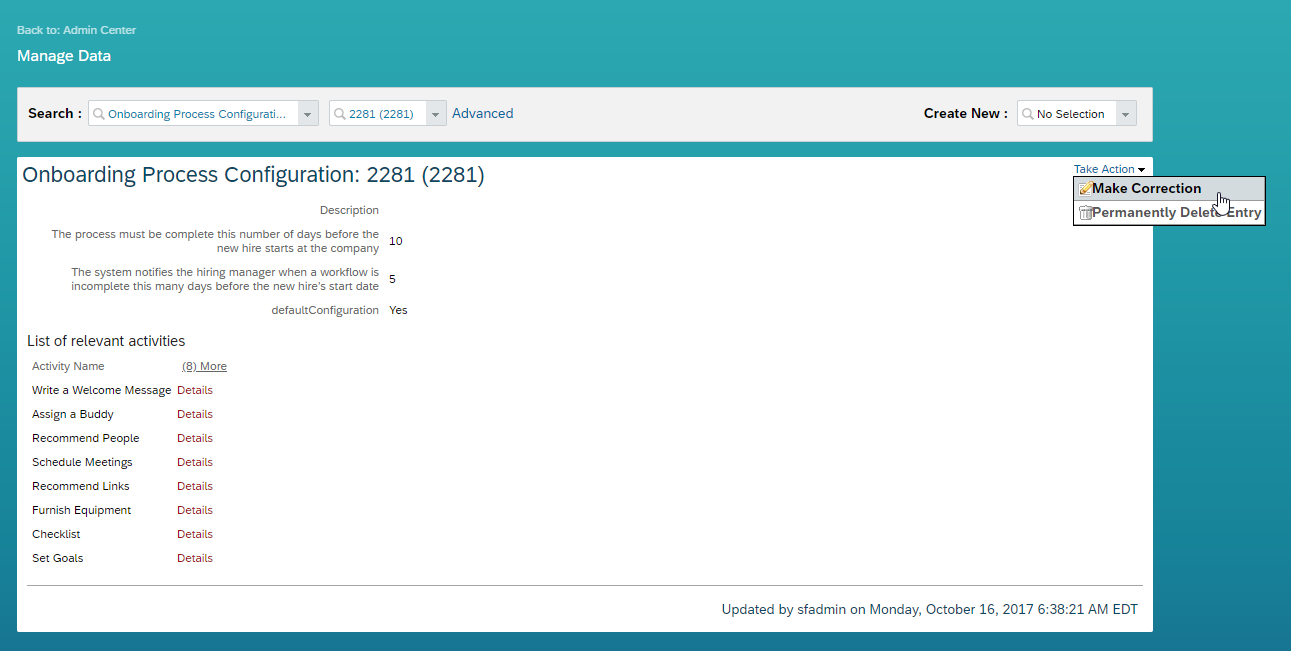Click the Assign a Buddy activity name

pos(73,414)
